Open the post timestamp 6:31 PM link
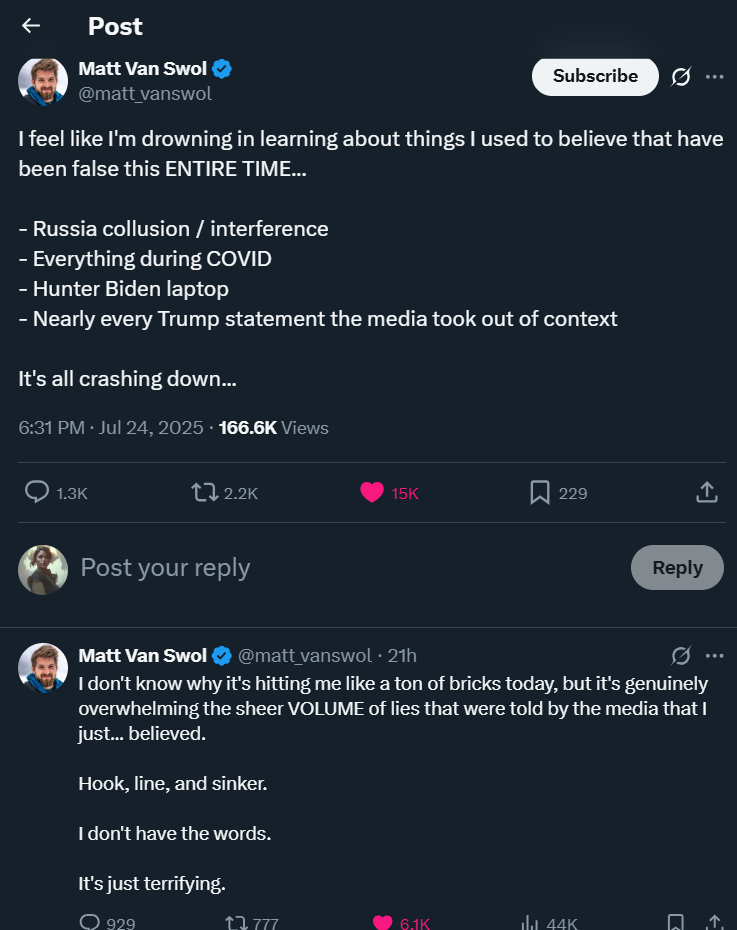This screenshot has height=930, width=737. (51, 428)
